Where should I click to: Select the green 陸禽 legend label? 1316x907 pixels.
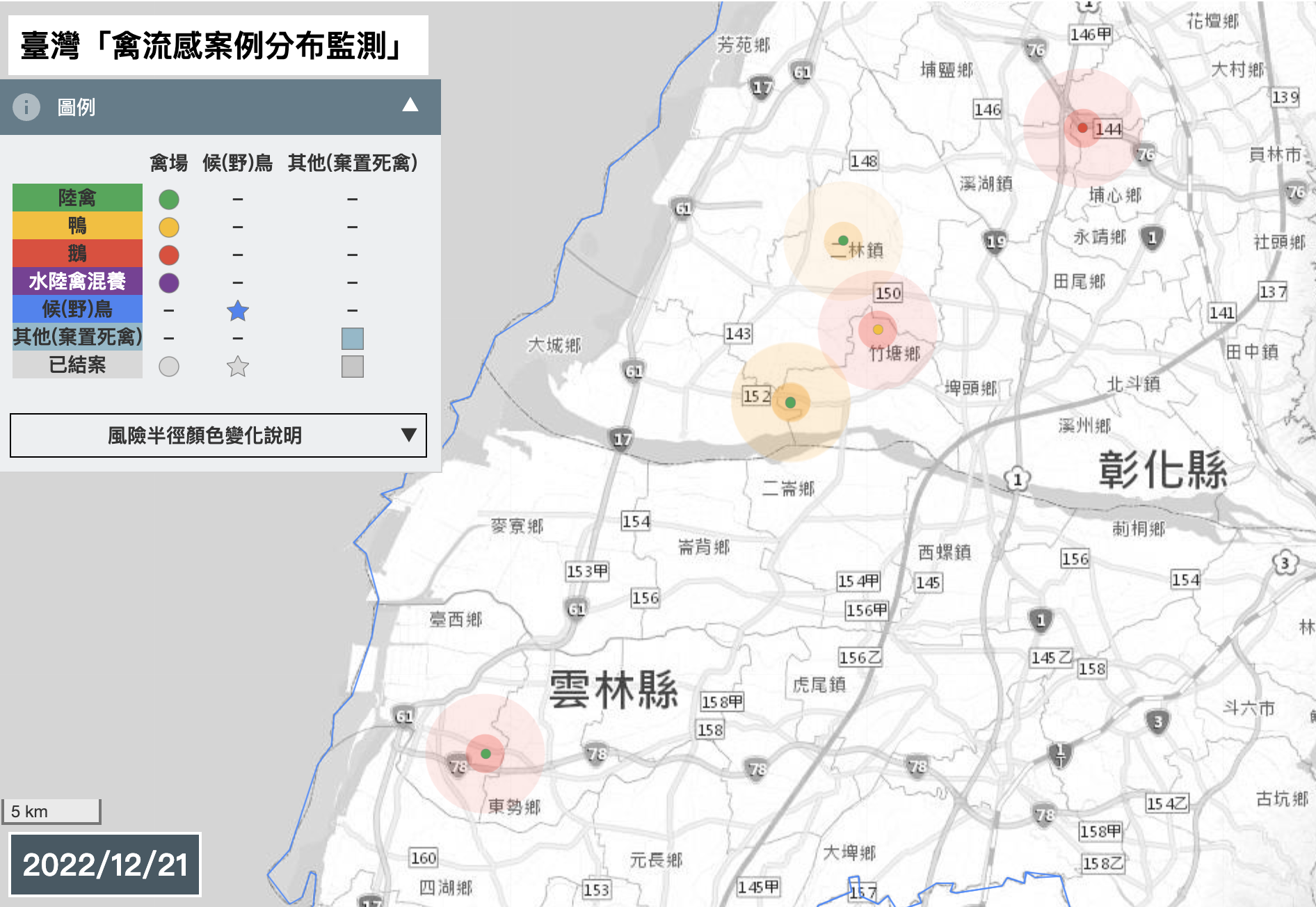77,198
